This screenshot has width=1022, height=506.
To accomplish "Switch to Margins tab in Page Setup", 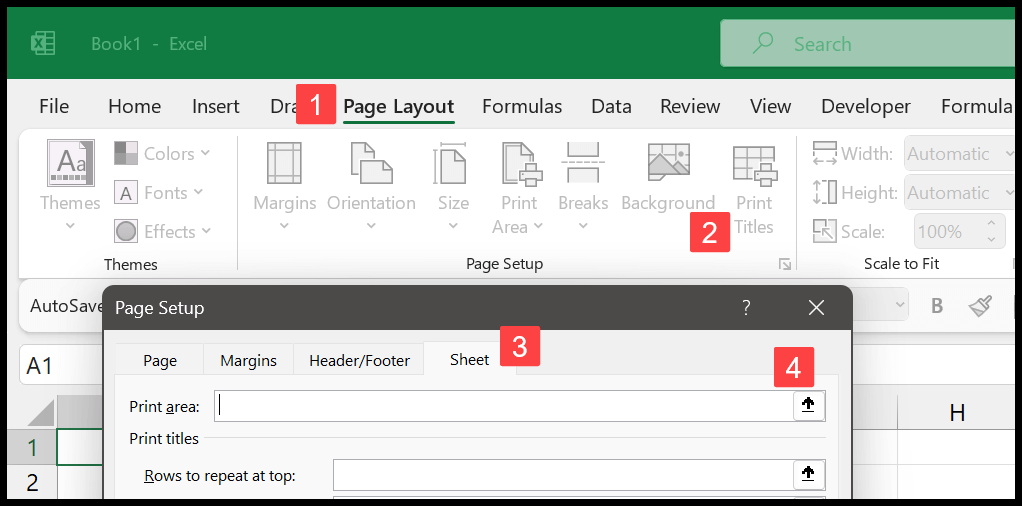I will pos(248,360).
